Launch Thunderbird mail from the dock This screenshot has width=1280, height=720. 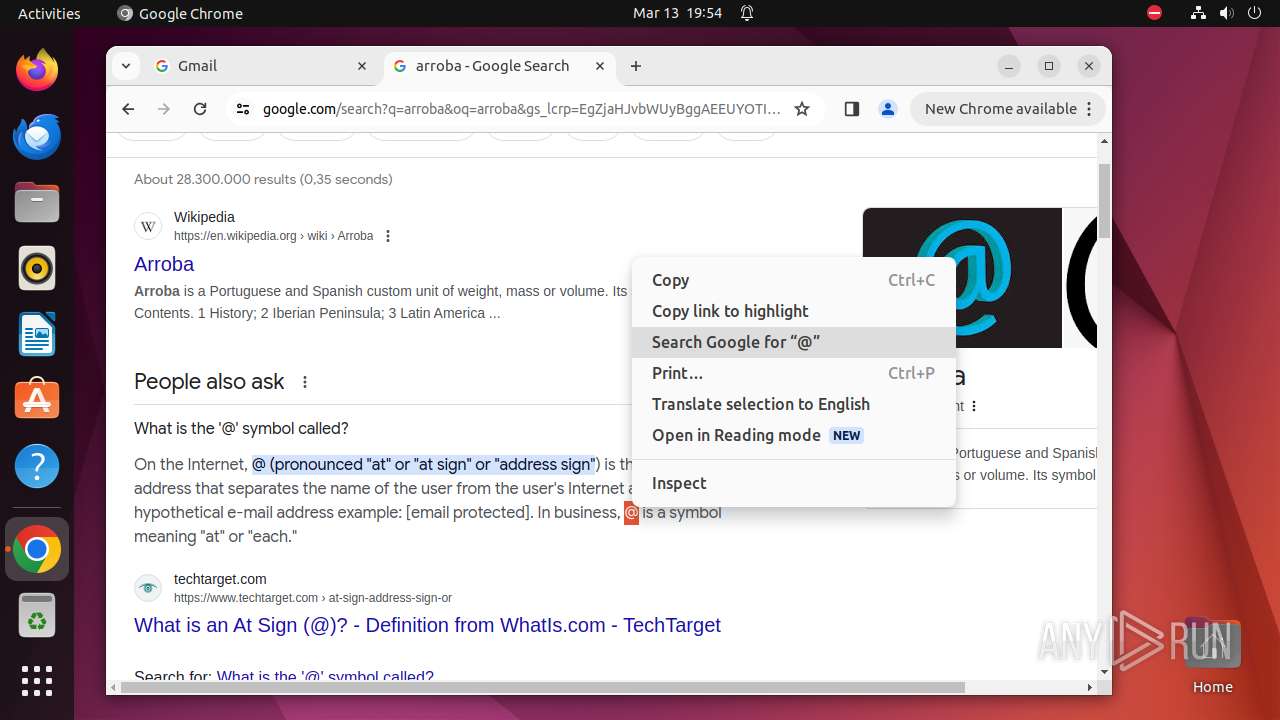(x=37, y=137)
